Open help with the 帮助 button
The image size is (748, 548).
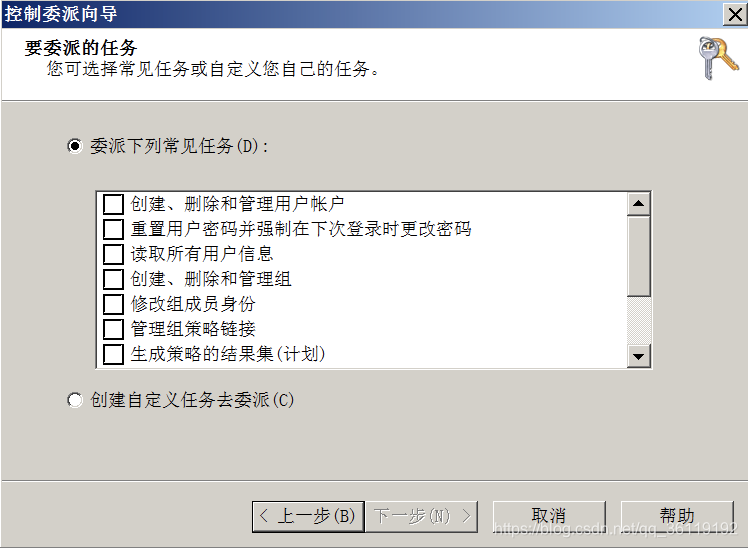click(677, 516)
